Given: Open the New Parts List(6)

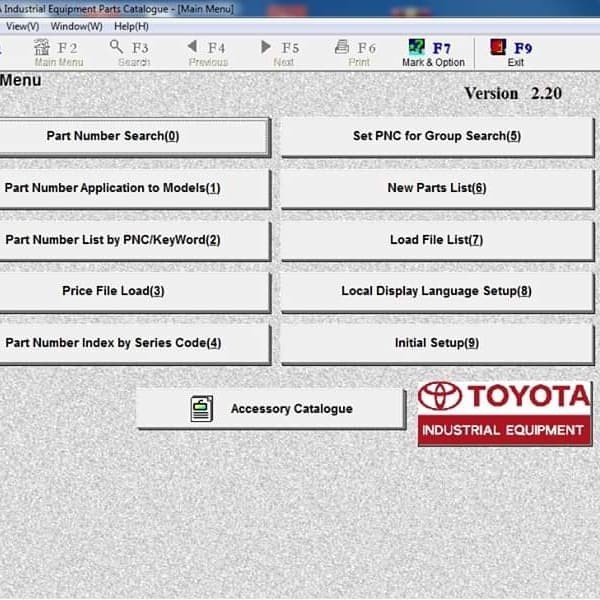Looking at the screenshot, I should tap(437, 189).
